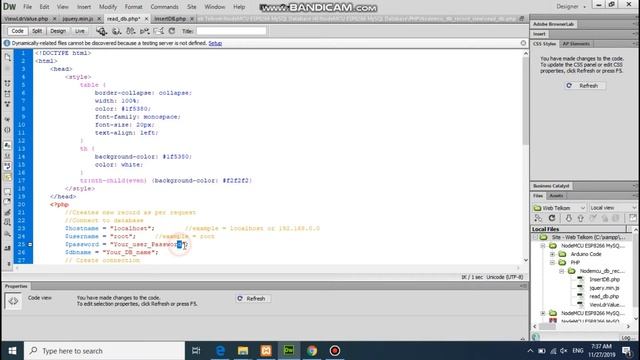
Task: Open File Explorer from the taskbar
Action: 243,351
